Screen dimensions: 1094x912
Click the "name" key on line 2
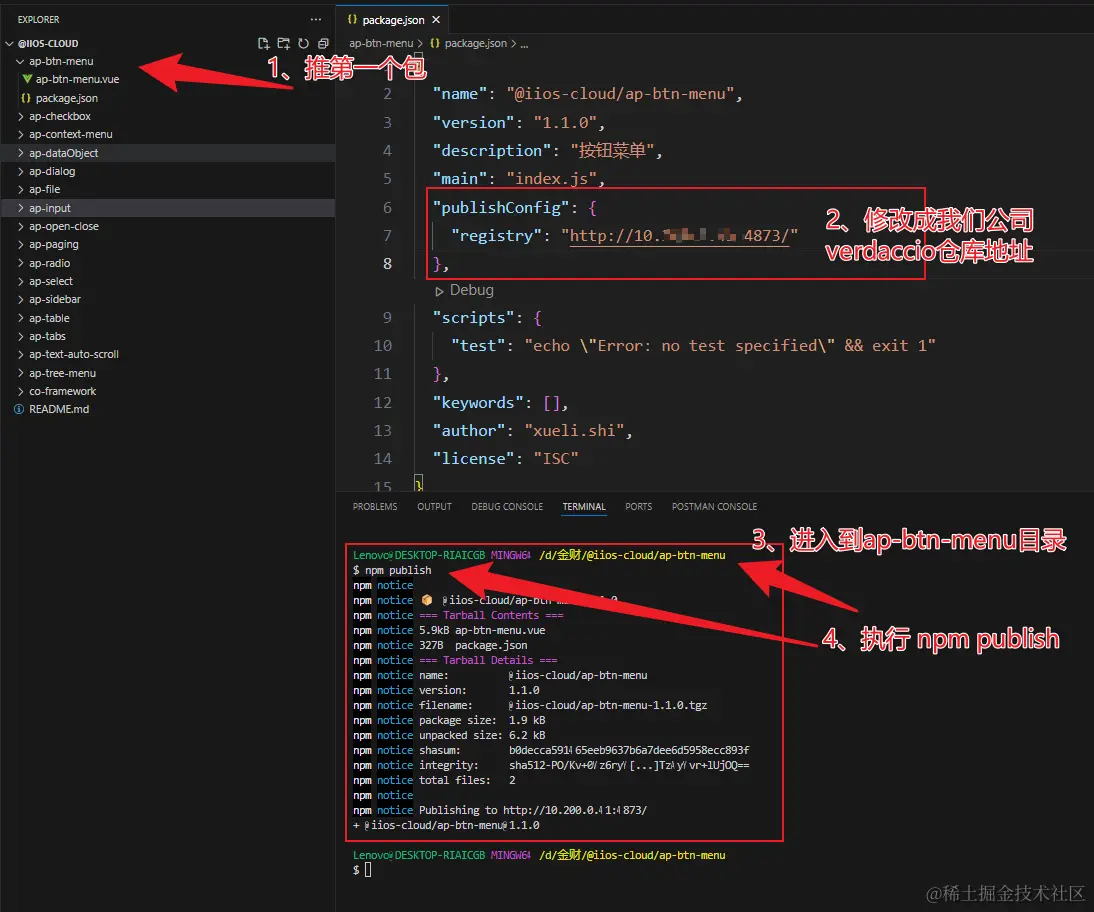click(x=459, y=94)
